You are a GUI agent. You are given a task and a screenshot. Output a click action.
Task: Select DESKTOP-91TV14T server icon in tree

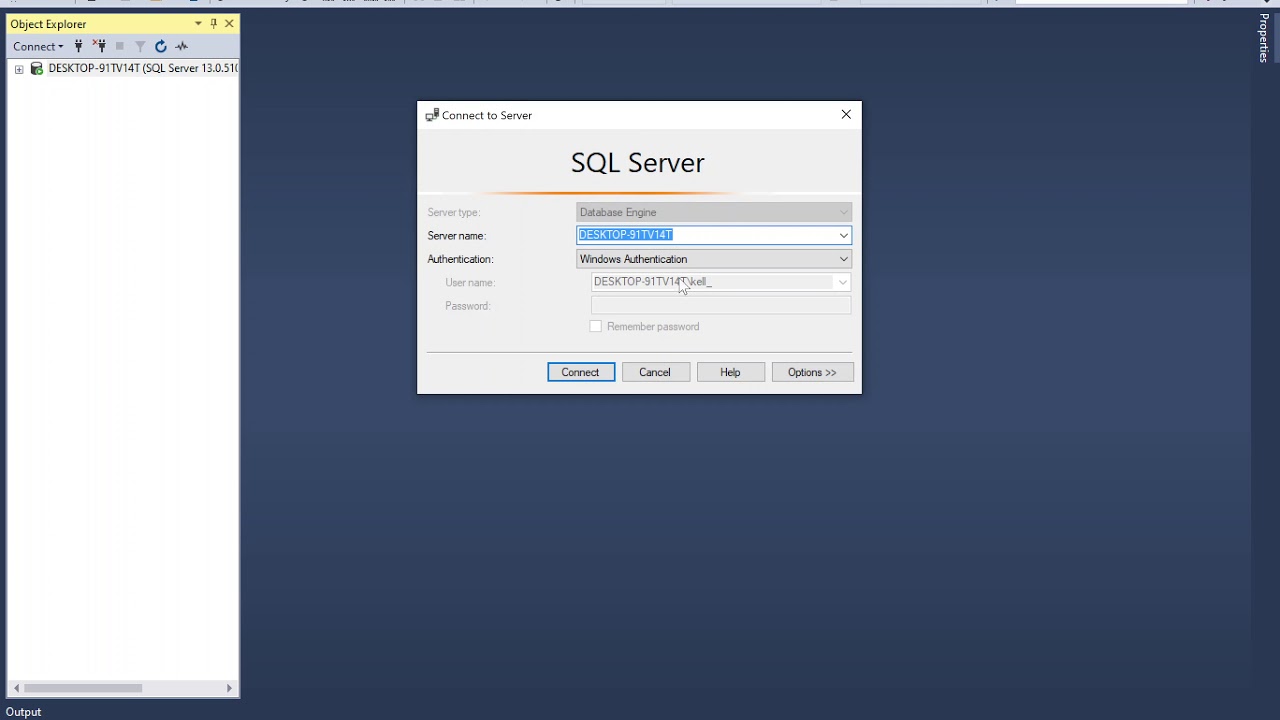click(37, 69)
